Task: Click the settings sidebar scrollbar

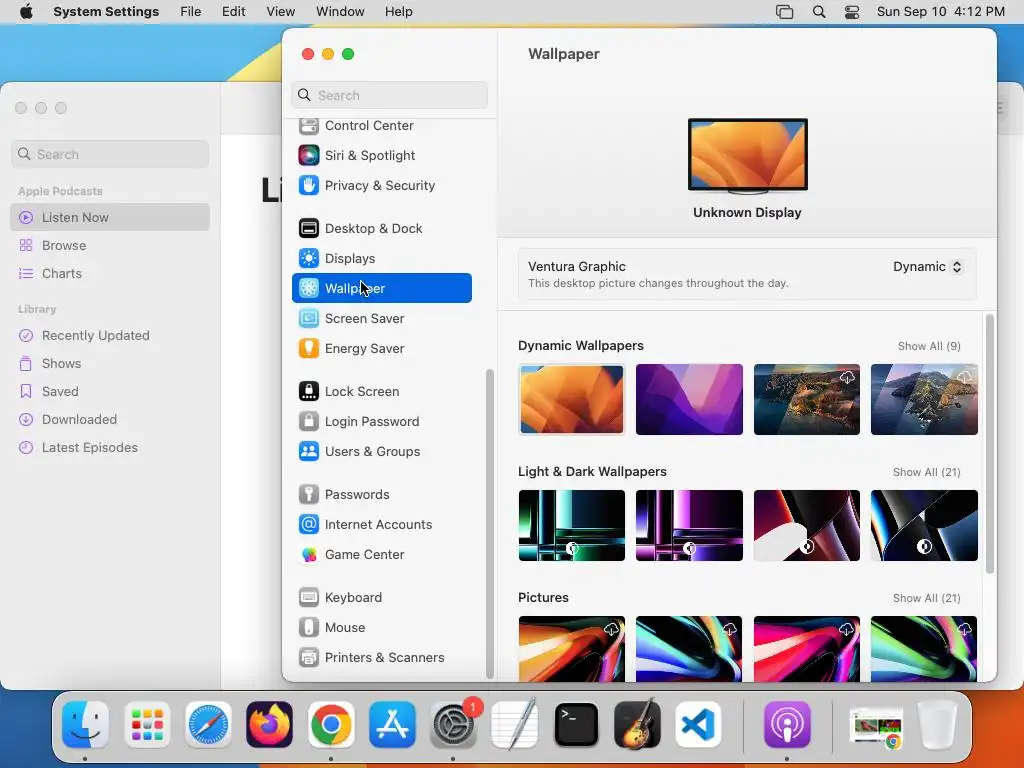Action: pyautogui.click(x=490, y=524)
